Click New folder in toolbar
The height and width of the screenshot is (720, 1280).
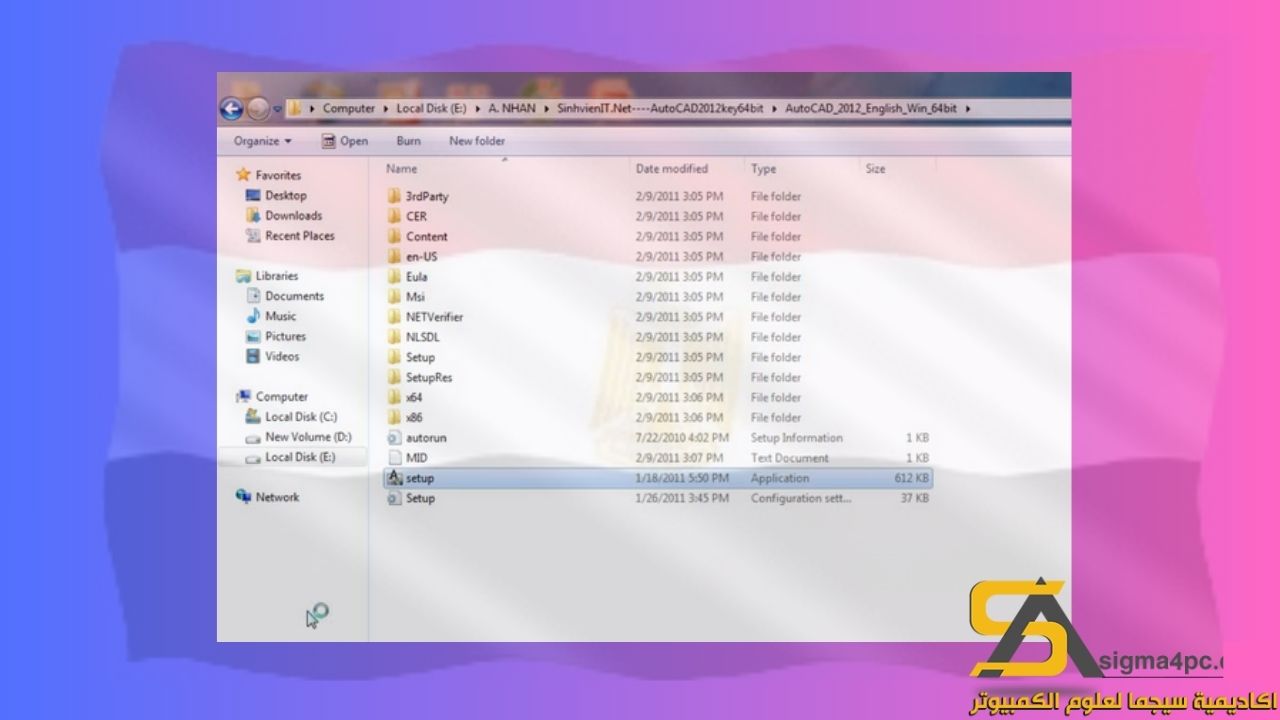coord(477,141)
